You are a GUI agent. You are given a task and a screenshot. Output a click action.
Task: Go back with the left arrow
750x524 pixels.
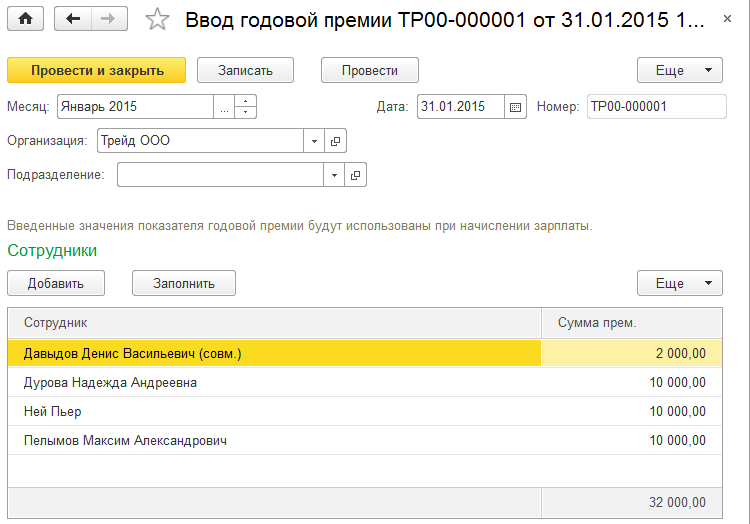(72, 19)
